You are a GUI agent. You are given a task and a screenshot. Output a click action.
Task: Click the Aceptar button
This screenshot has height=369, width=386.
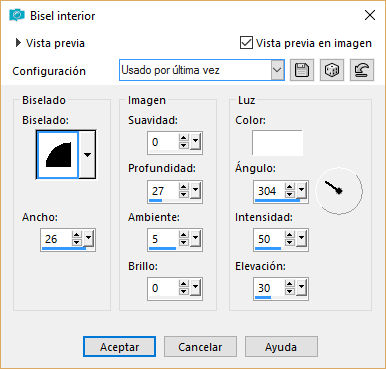(119, 347)
